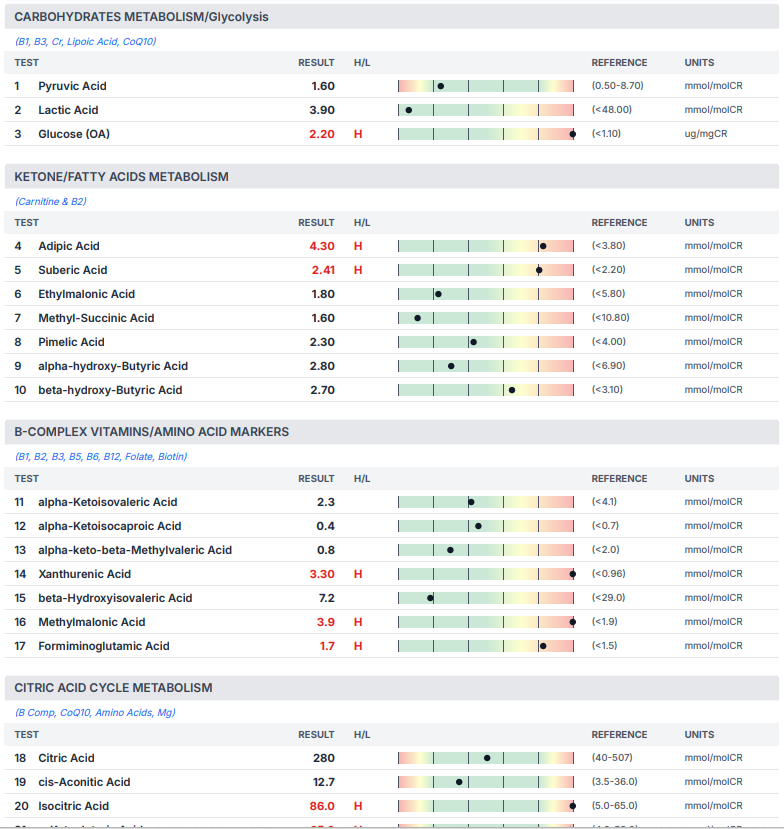Open the Ketone/Fatty Acids Metabolism section header
784x829 pixels.
pos(121,177)
